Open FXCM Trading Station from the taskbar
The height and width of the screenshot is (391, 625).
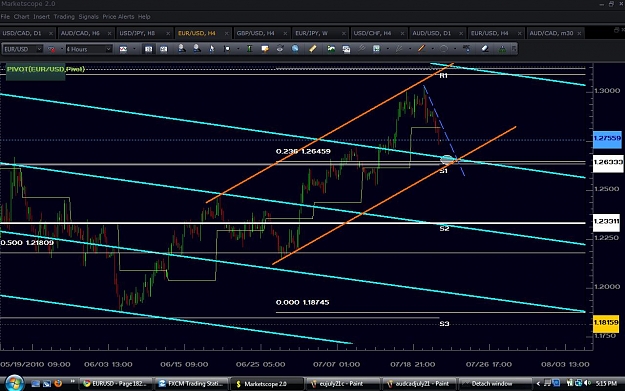[x=191, y=384]
